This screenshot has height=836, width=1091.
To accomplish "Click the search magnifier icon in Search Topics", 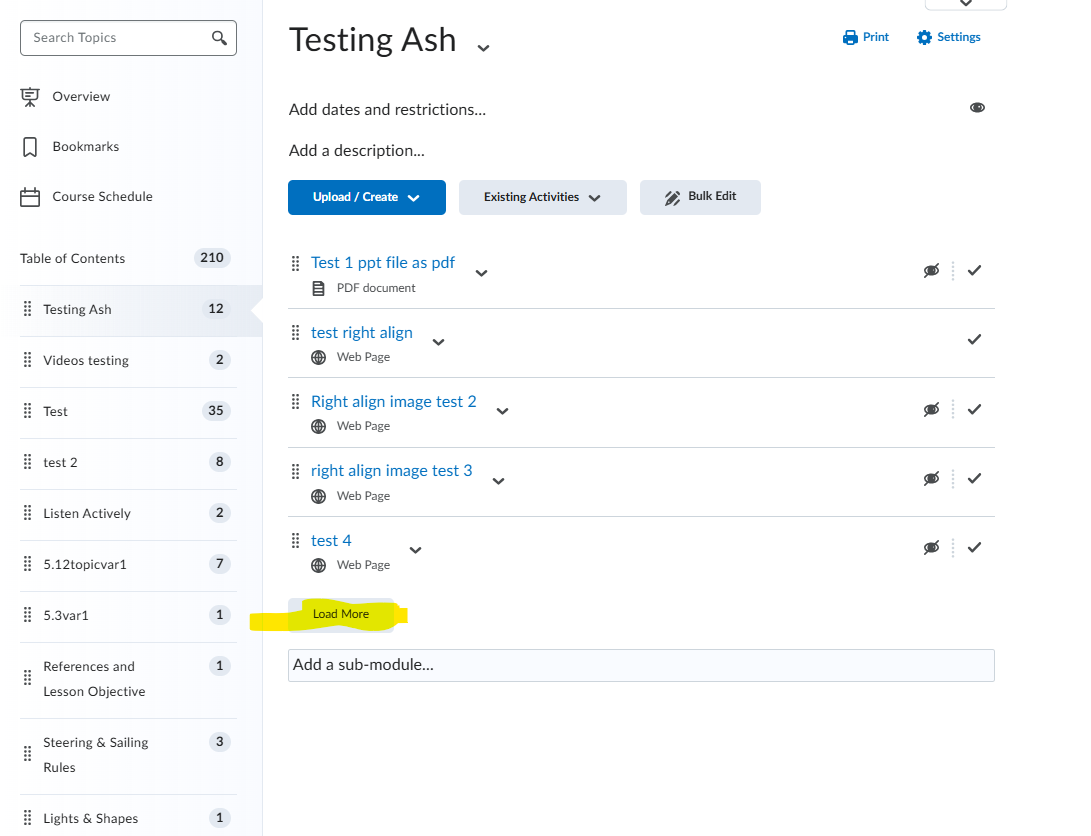I will (x=219, y=38).
